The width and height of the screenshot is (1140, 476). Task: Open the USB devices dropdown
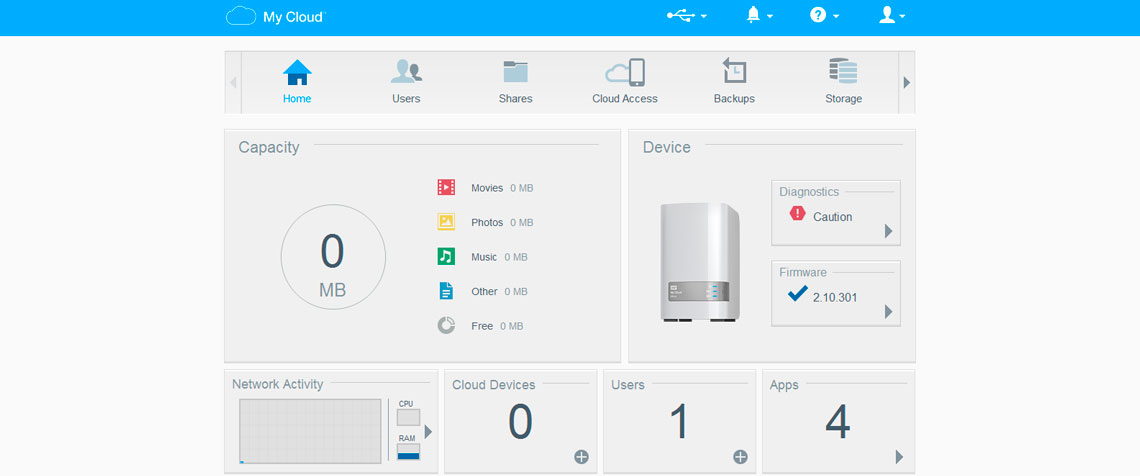click(x=686, y=16)
